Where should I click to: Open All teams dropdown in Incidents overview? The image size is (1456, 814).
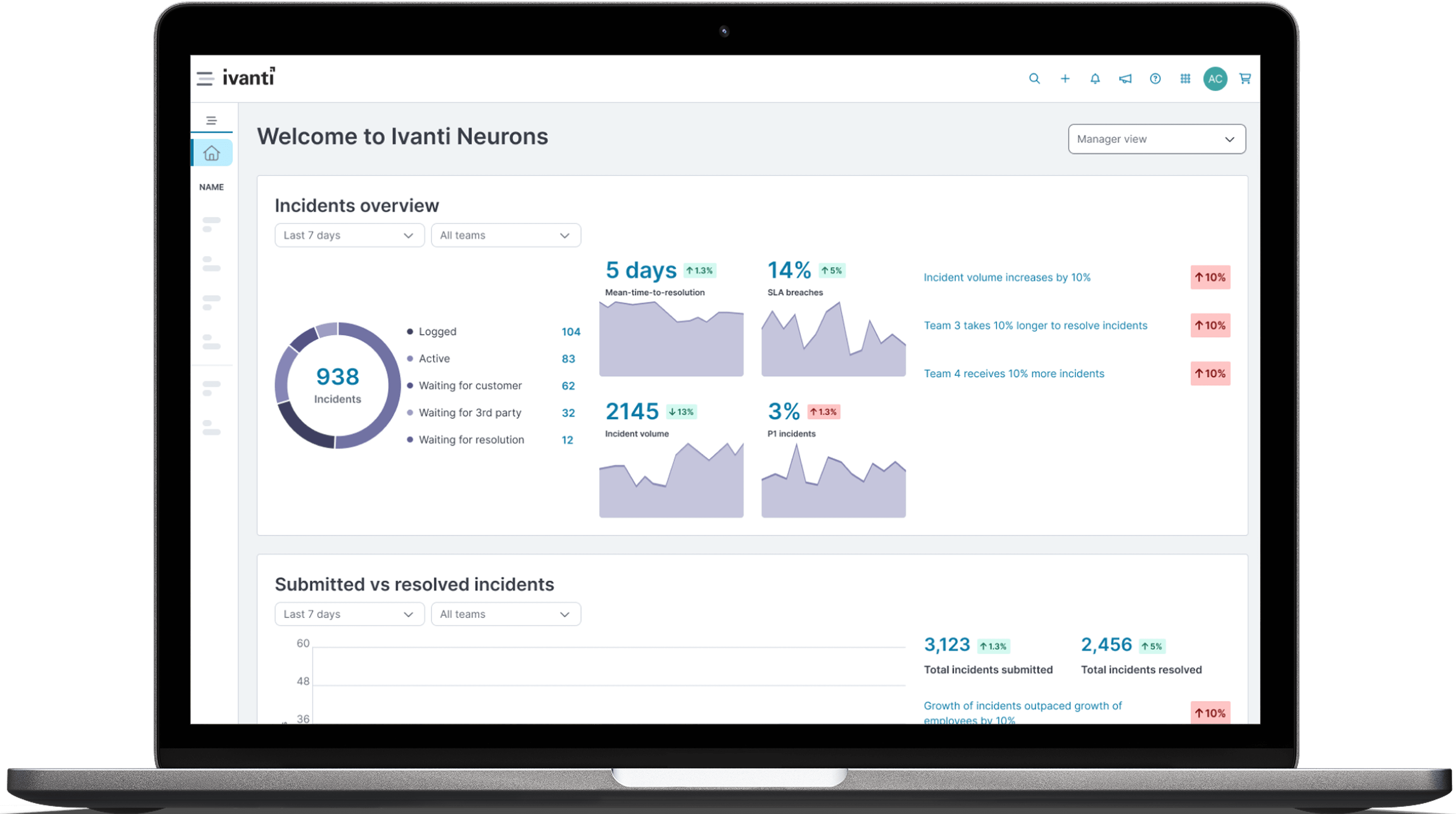(x=505, y=235)
